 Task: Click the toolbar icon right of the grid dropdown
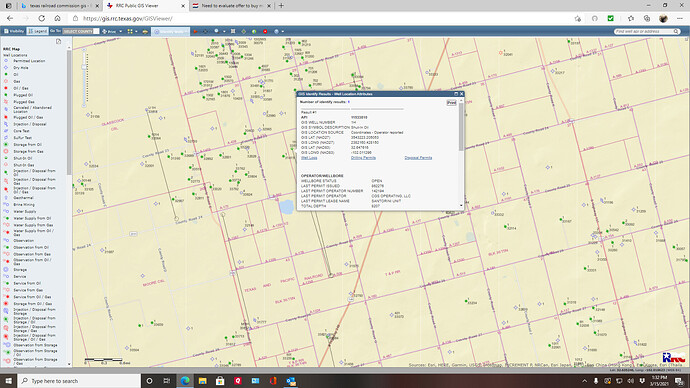(x=145, y=31)
